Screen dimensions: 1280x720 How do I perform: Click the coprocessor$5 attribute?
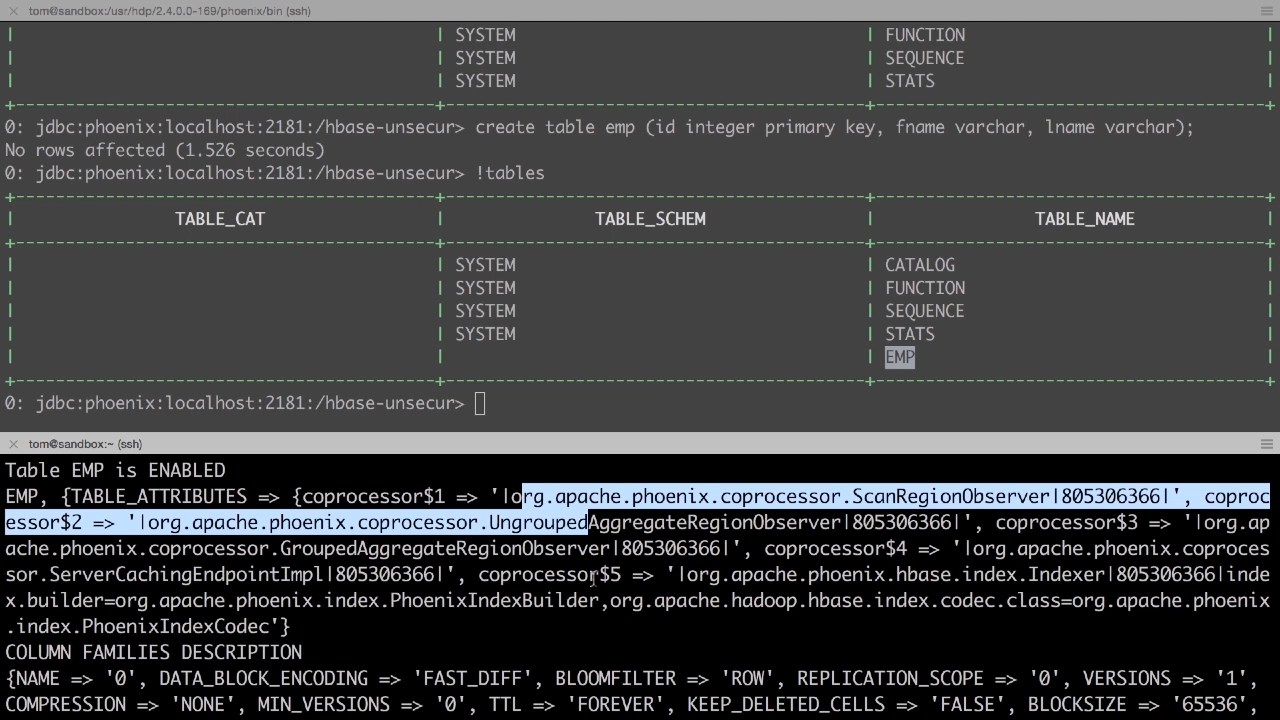(550, 574)
